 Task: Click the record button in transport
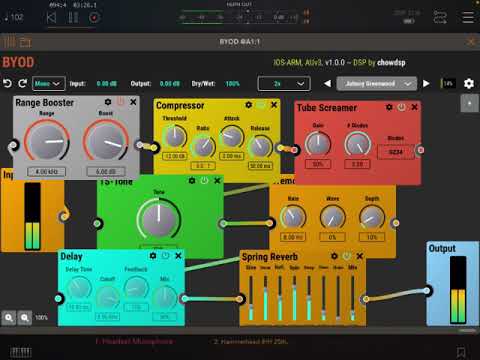[x=94, y=17]
